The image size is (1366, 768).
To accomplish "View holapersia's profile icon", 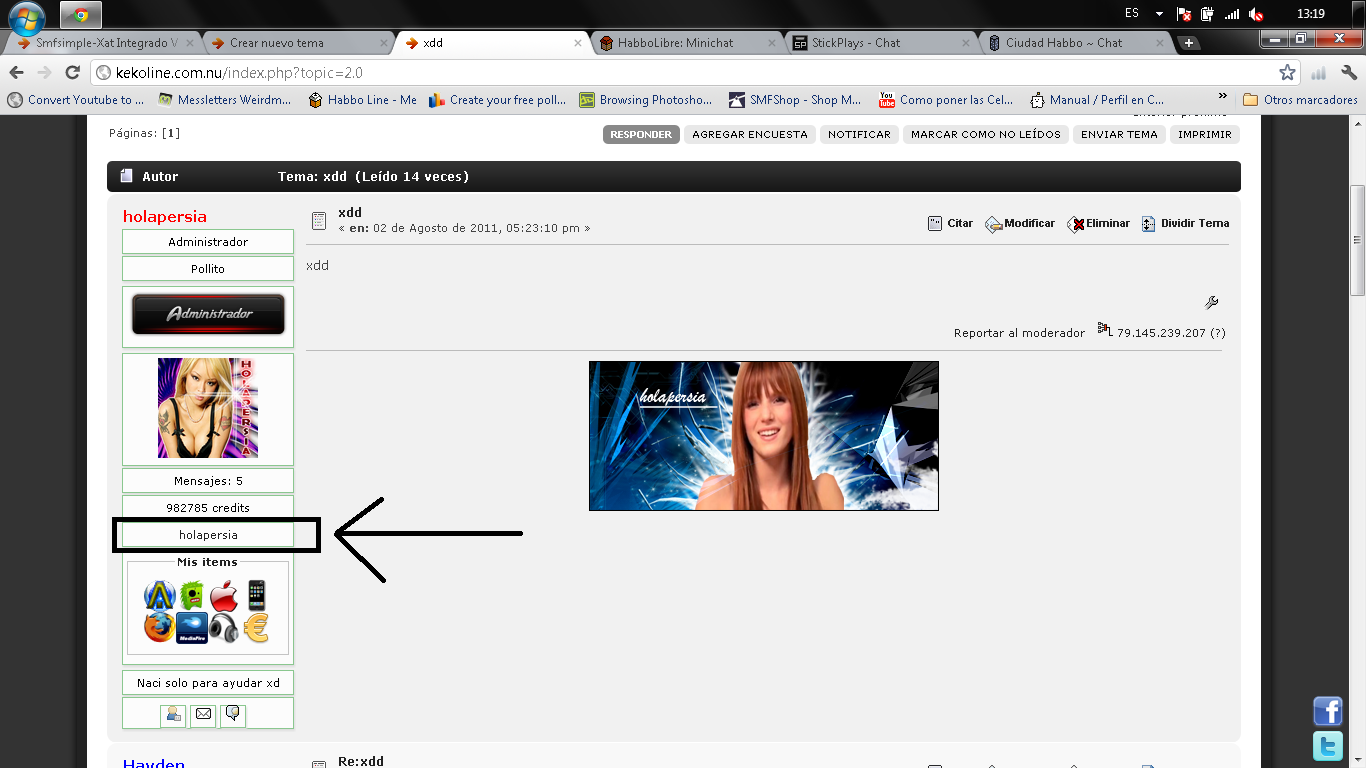I will tap(174, 714).
